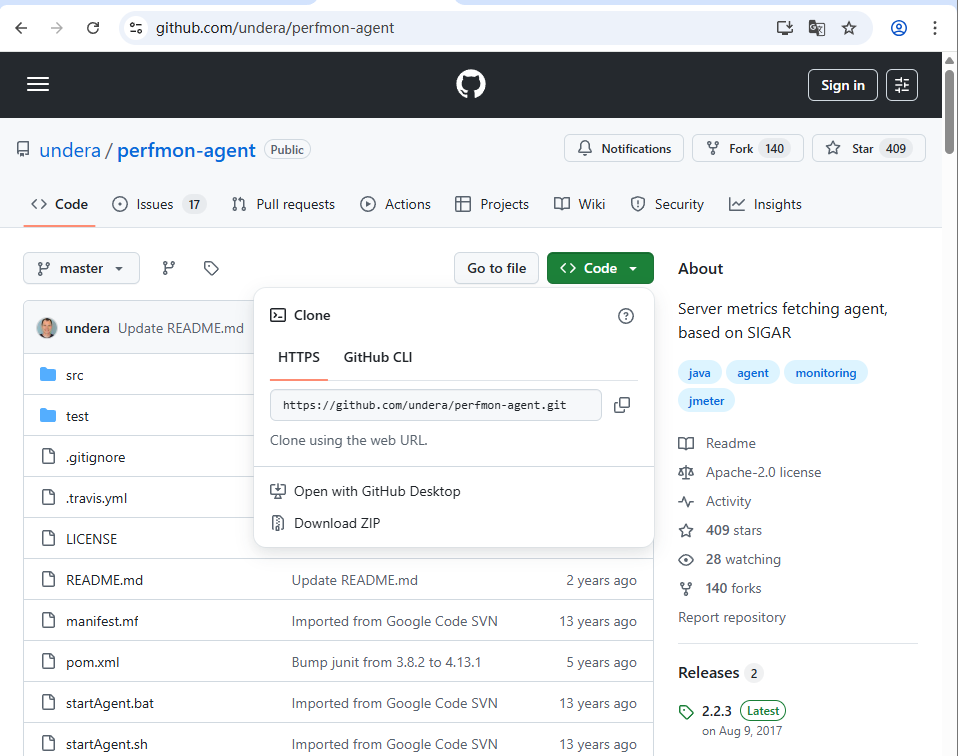Click file icon beside LICENSE
958x756 pixels.
[x=48, y=538]
